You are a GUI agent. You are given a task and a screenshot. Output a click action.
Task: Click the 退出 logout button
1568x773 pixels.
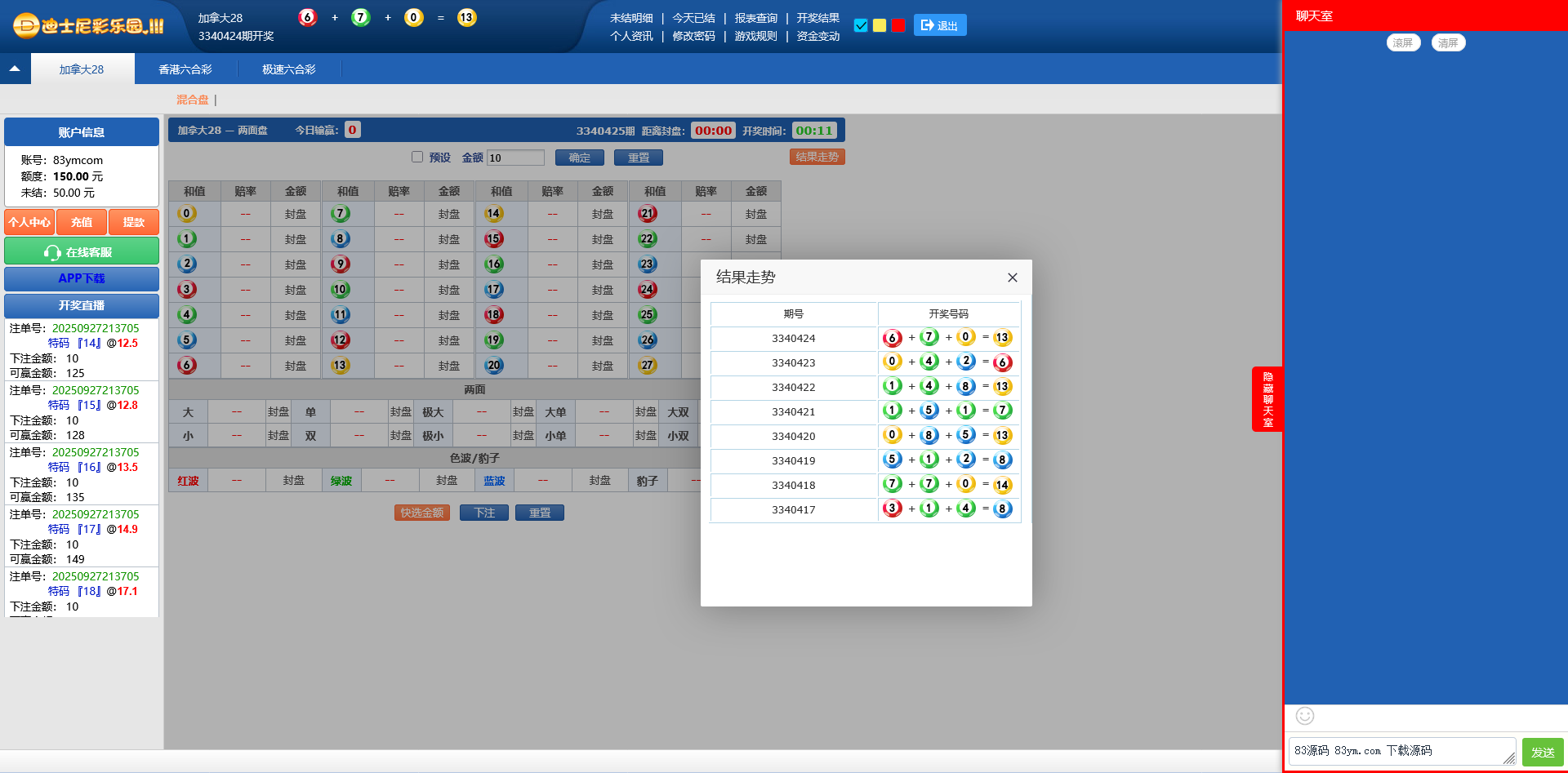click(939, 25)
